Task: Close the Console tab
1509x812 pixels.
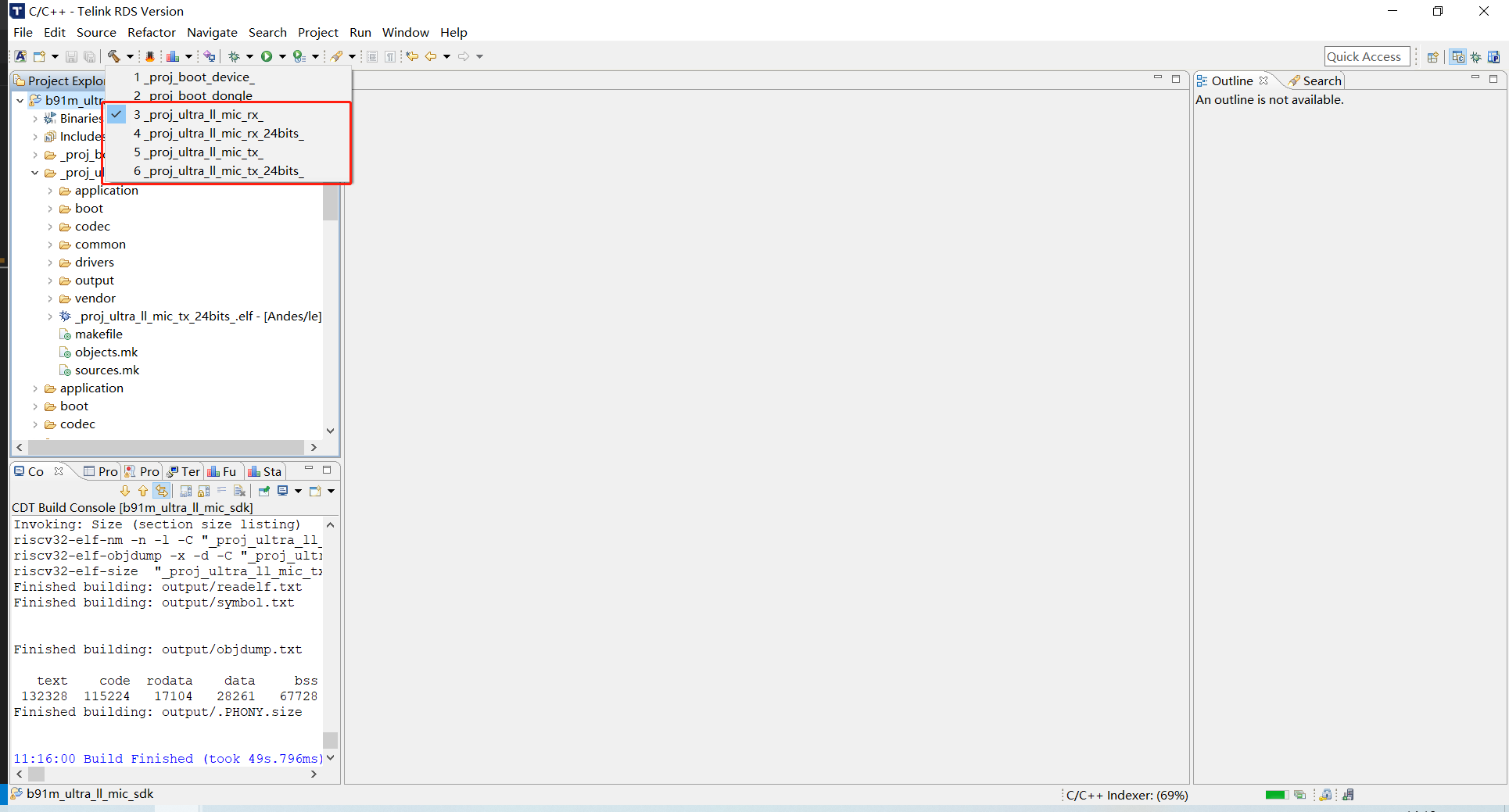Action: tap(59, 471)
